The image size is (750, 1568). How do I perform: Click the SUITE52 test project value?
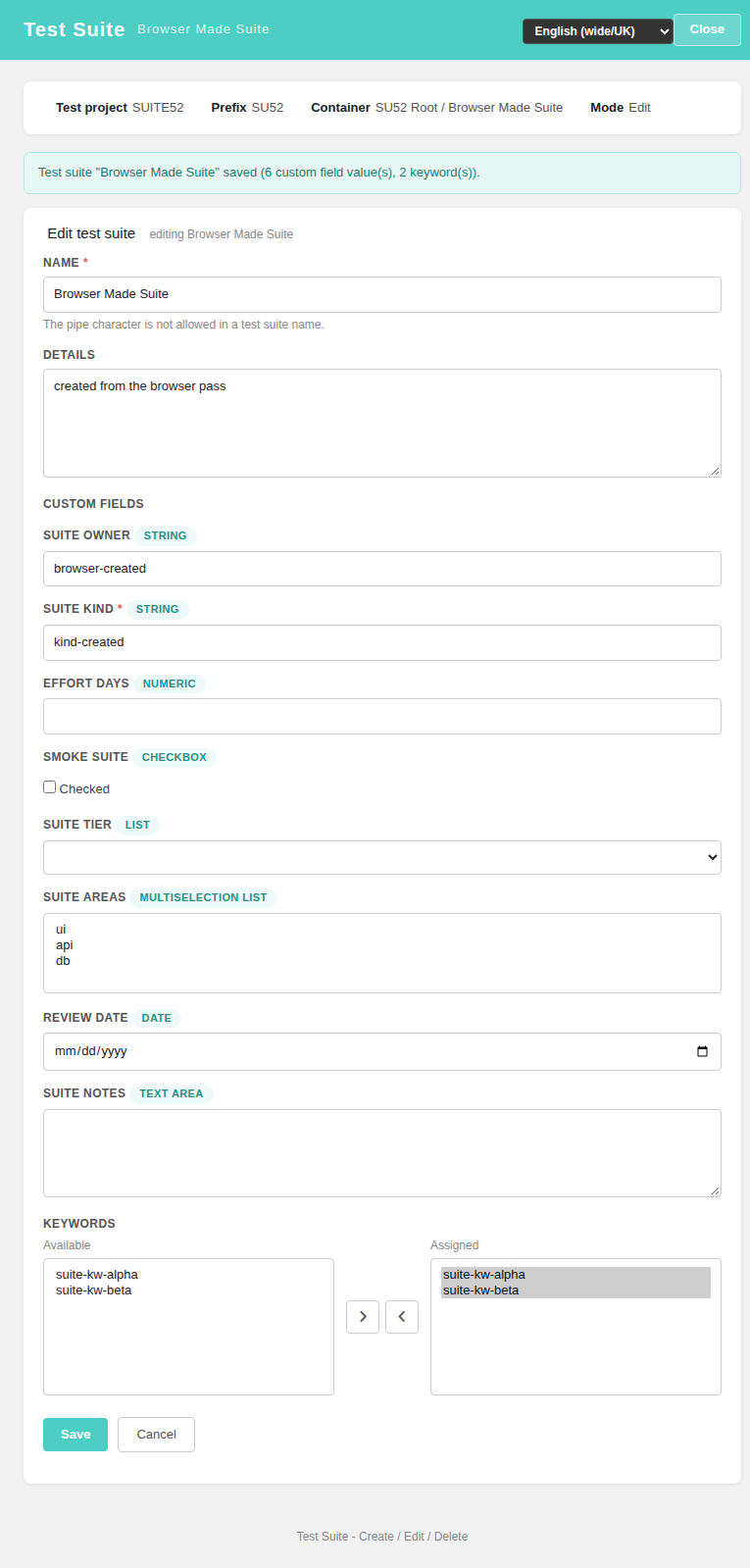pyautogui.click(x=158, y=108)
